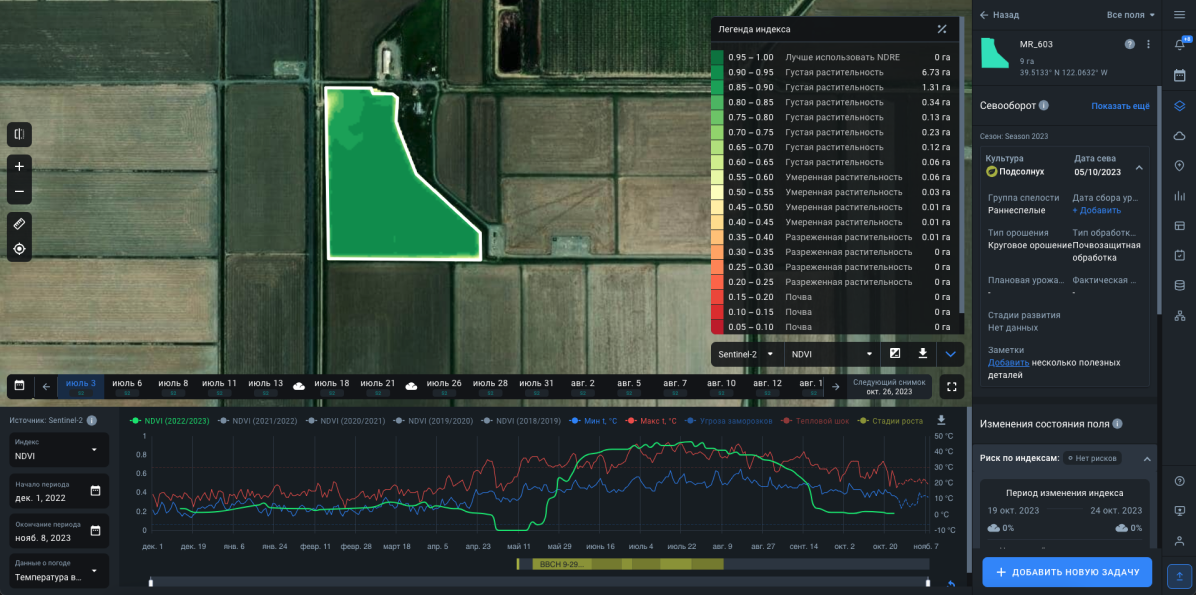Expand the Все поля dropdown
Image resolution: width=1196 pixels, height=595 pixels.
point(1130,14)
